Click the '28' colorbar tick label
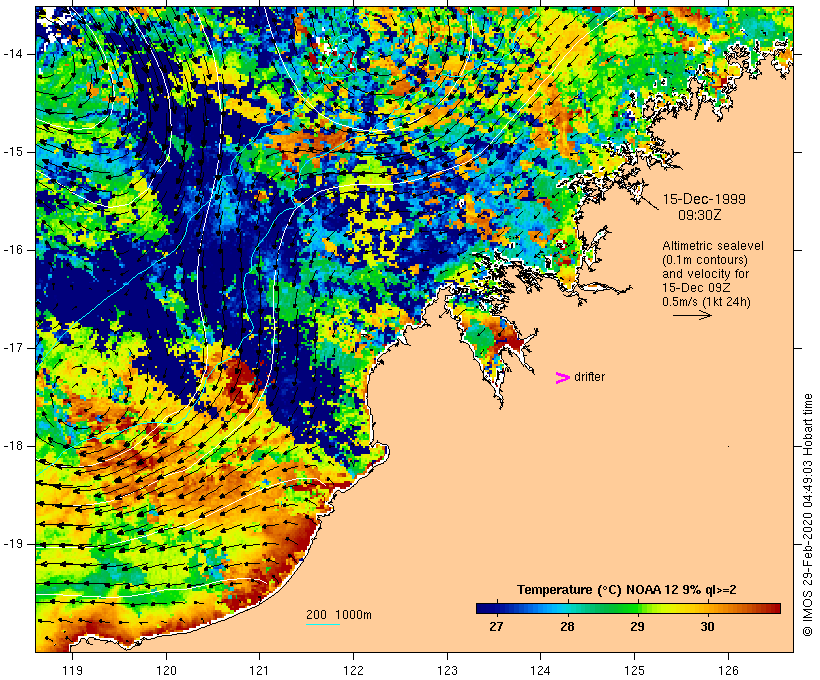 [x=567, y=626]
